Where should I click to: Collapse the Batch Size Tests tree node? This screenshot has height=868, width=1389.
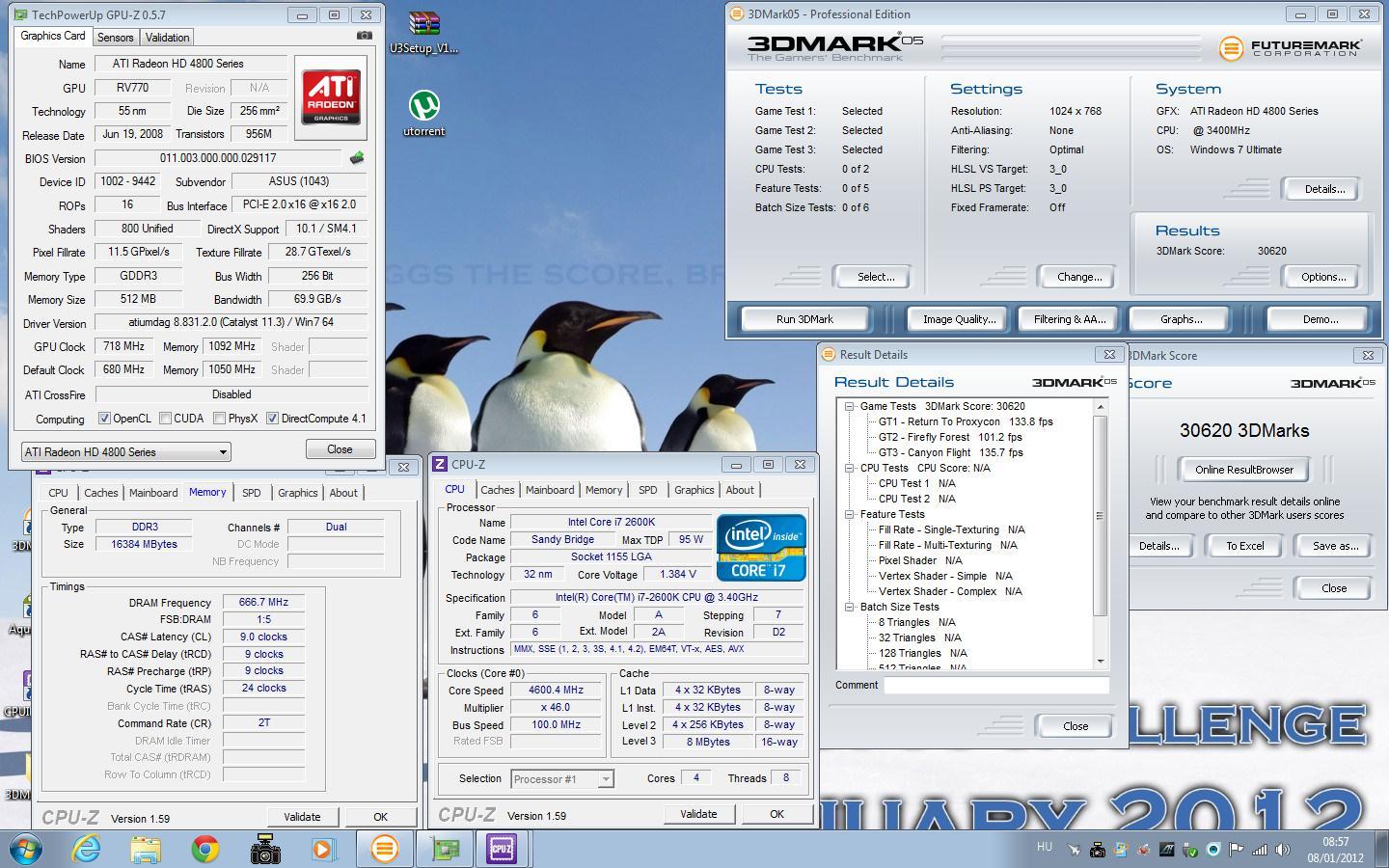pyautogui.click(x=850, y=607)
